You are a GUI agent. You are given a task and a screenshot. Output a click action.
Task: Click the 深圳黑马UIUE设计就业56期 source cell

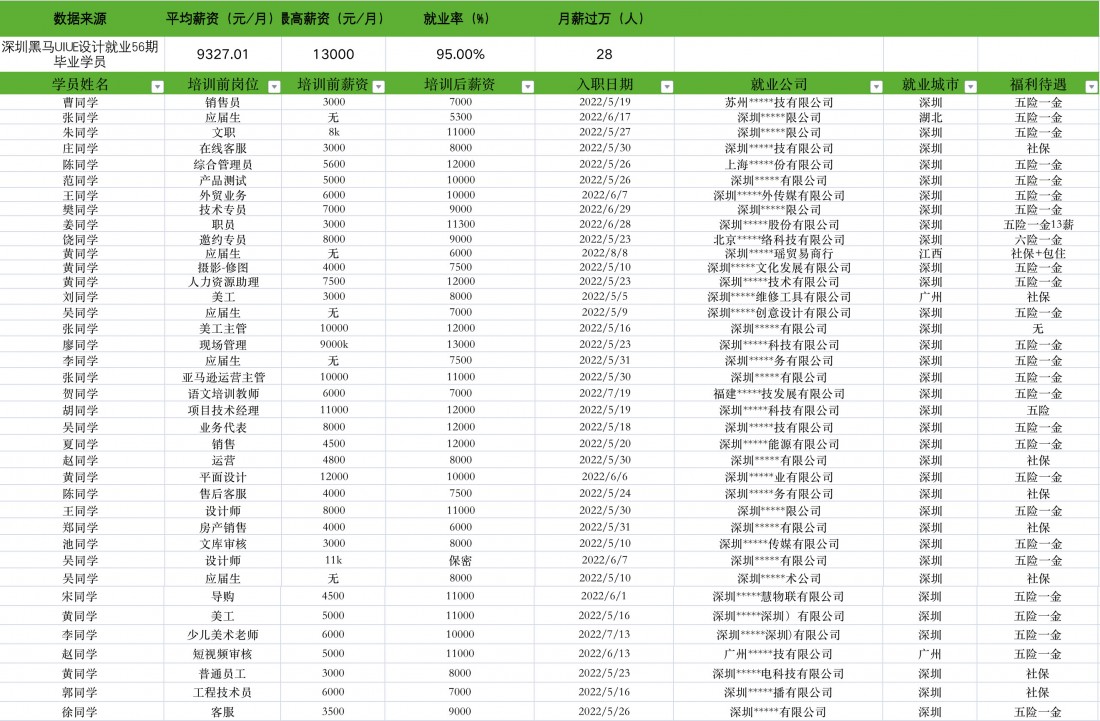tap(81, 54)
